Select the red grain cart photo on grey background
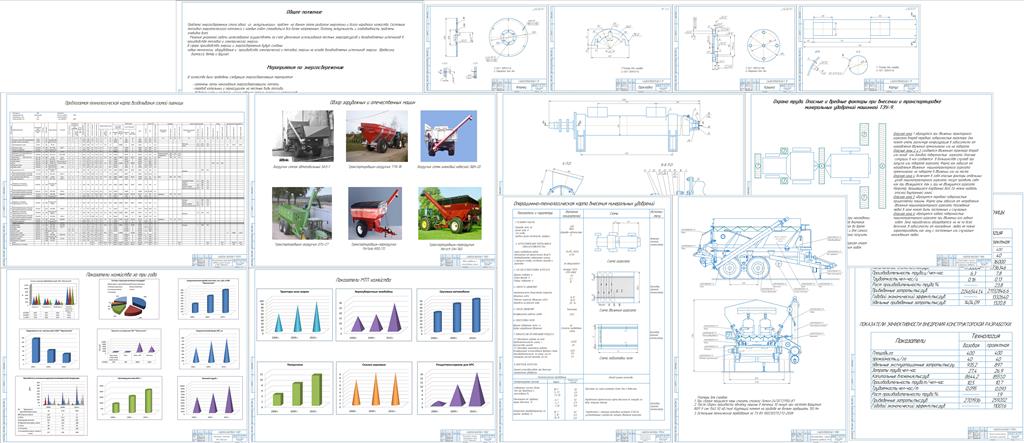The width and height of the screenshot is (1024, 443). [x=374, y=213]
